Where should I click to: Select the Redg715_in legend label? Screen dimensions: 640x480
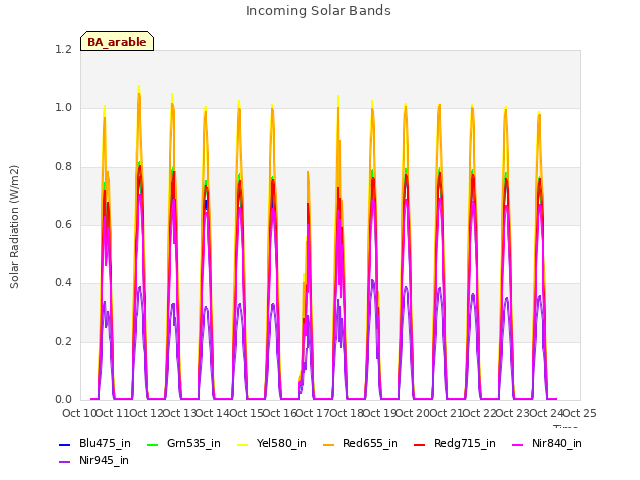465,443
